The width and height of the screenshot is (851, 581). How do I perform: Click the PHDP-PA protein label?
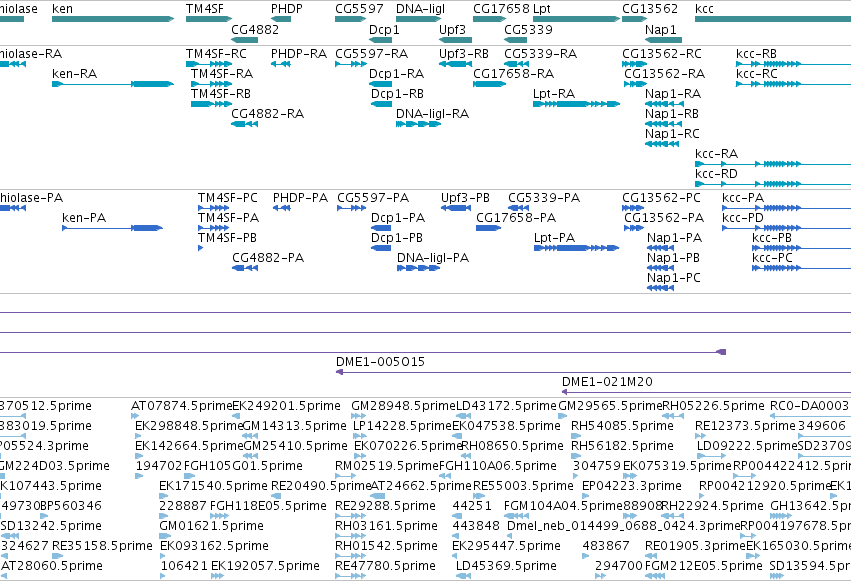point(300,197)
